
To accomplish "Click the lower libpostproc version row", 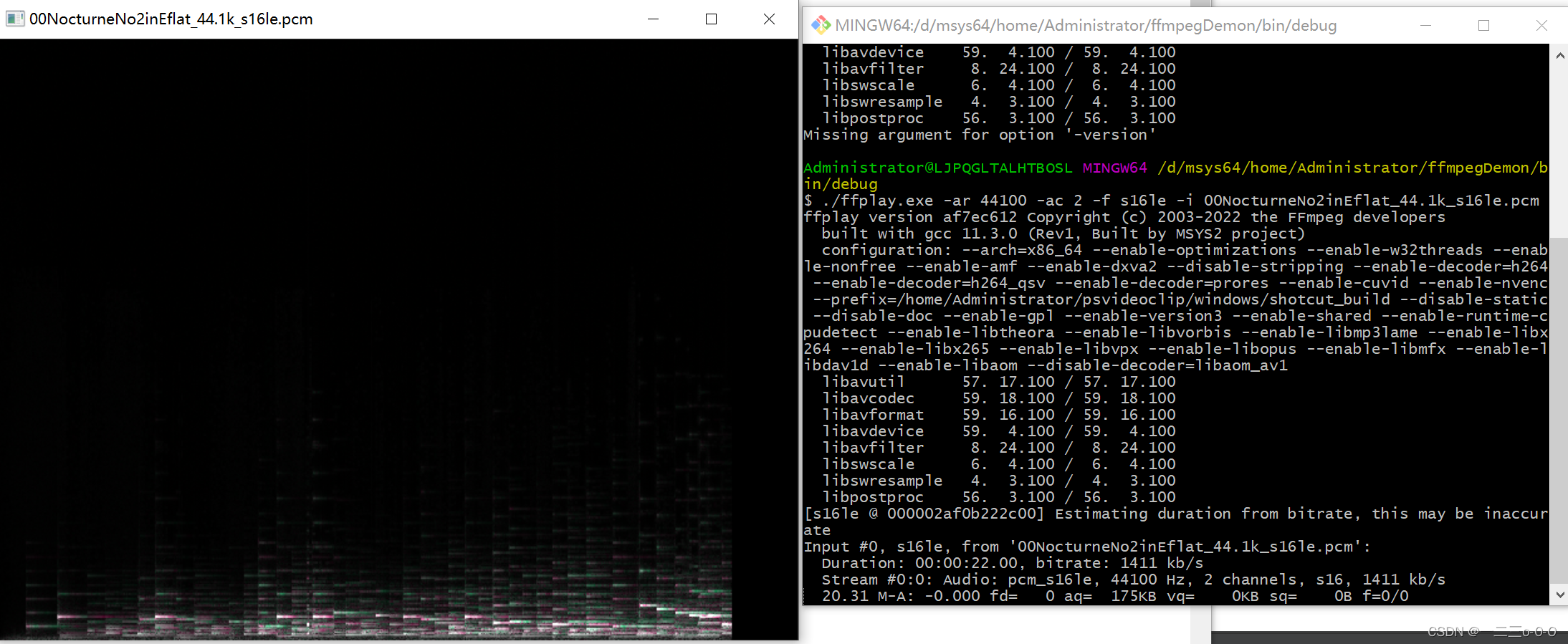I will click(x=999, y=497).
